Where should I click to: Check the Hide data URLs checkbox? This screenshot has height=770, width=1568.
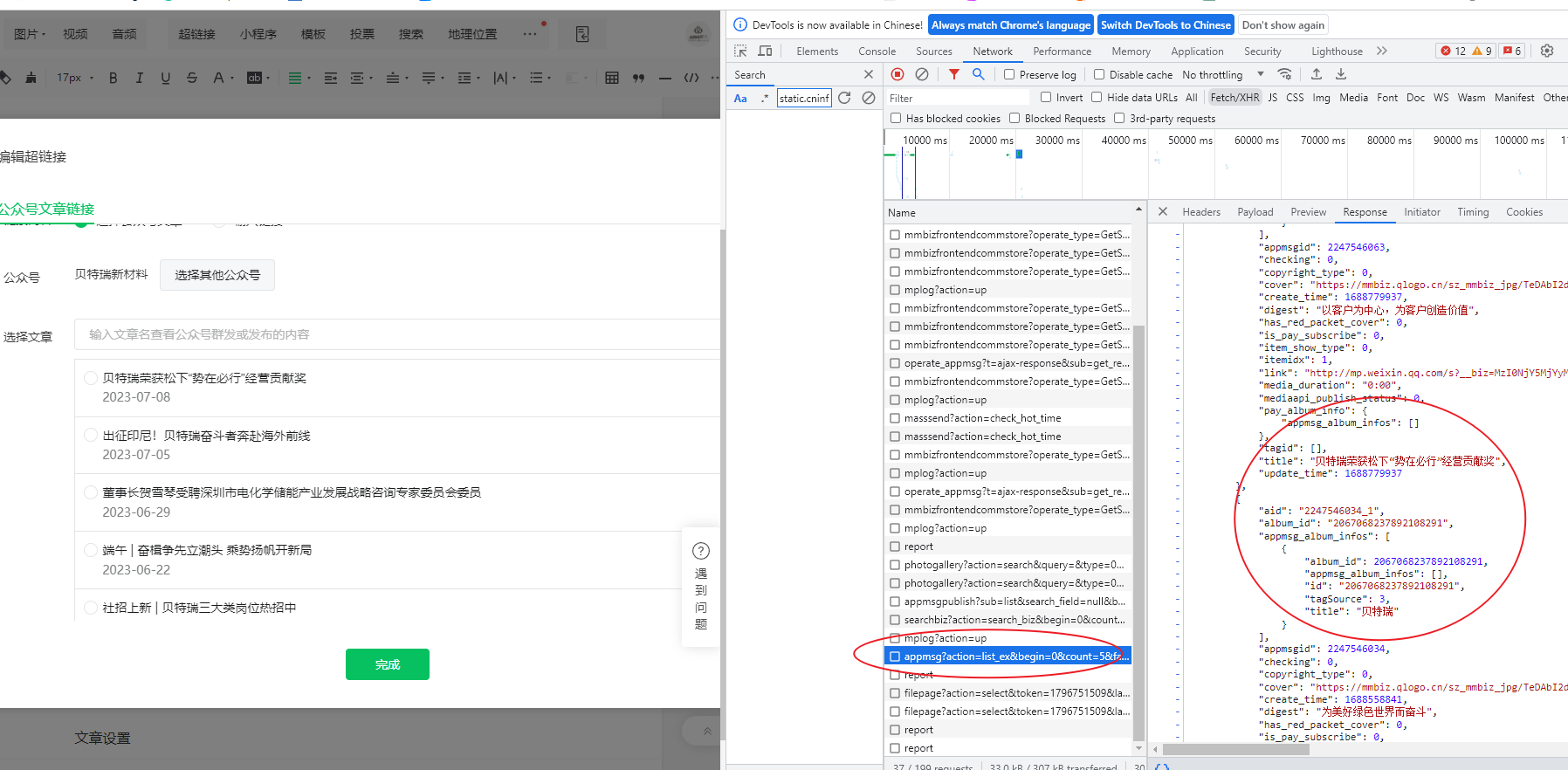[x=1097, y=97]
